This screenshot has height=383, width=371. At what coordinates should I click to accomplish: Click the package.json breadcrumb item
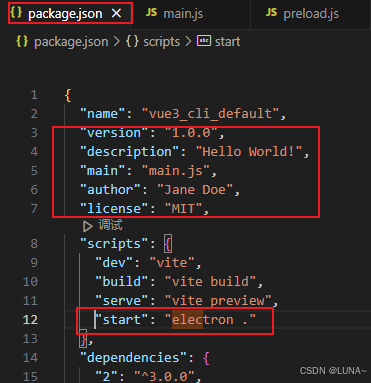(71, 42)
